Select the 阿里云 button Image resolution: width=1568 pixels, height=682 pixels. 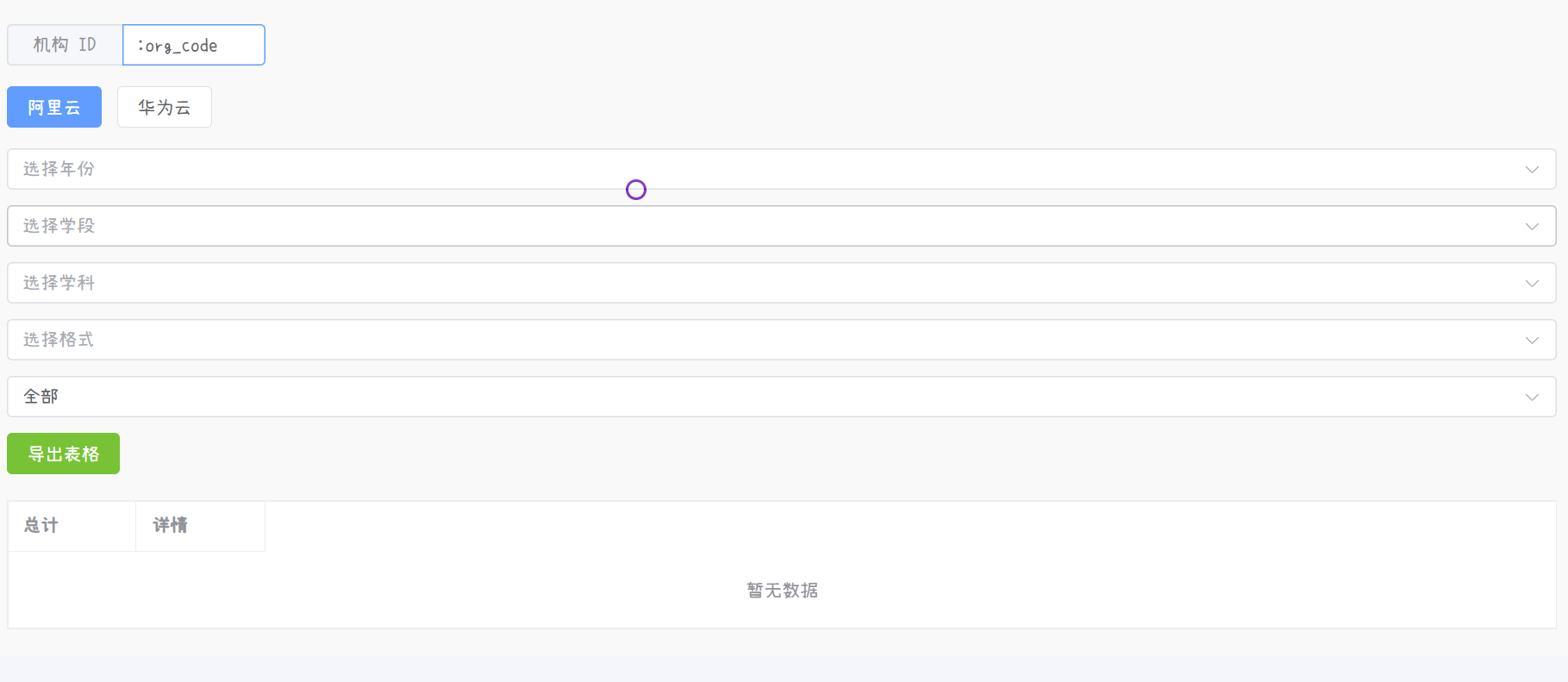(54, 107)
